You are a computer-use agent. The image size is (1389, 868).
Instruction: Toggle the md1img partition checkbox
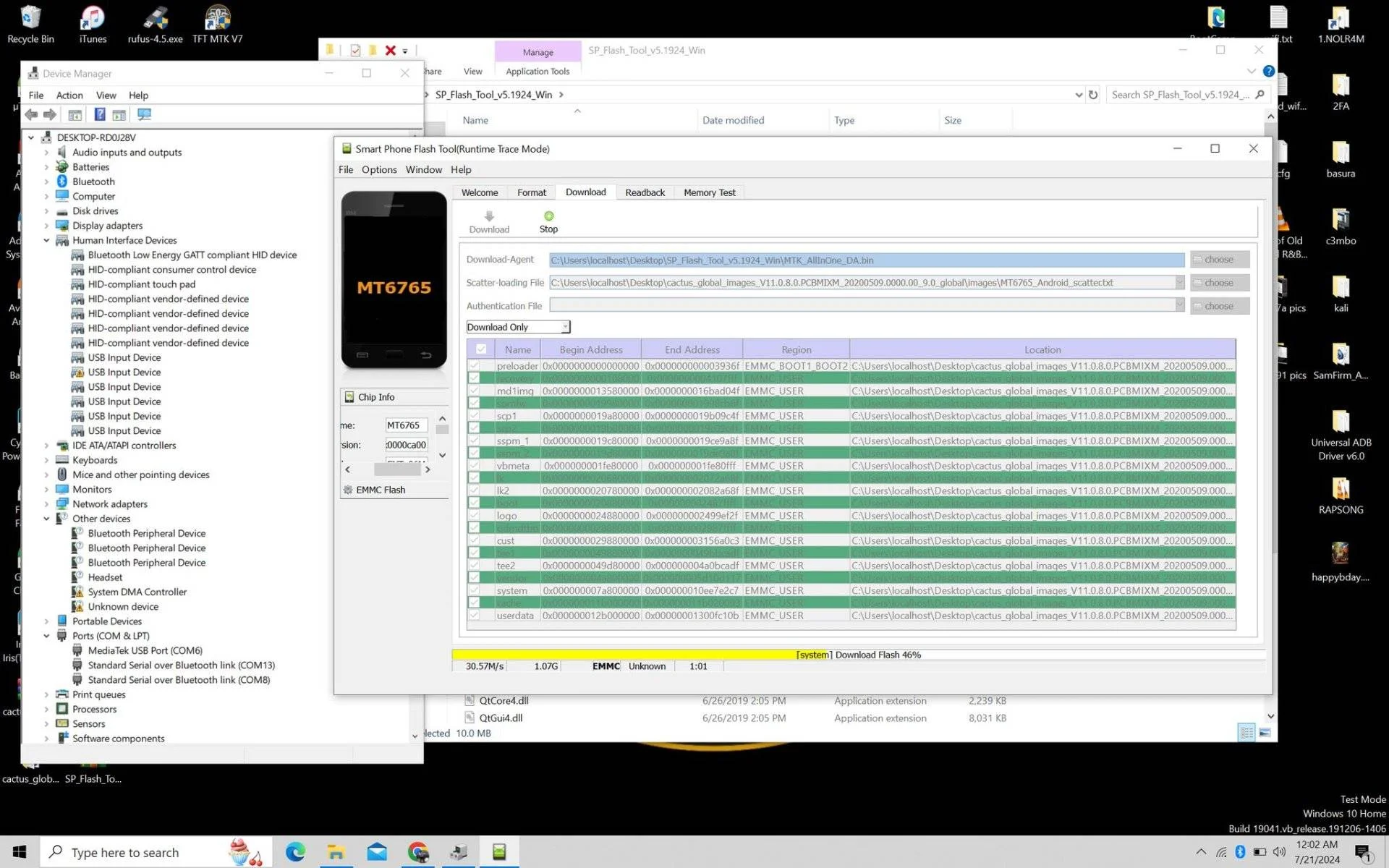pyautogui.click(x=474, y=391)
